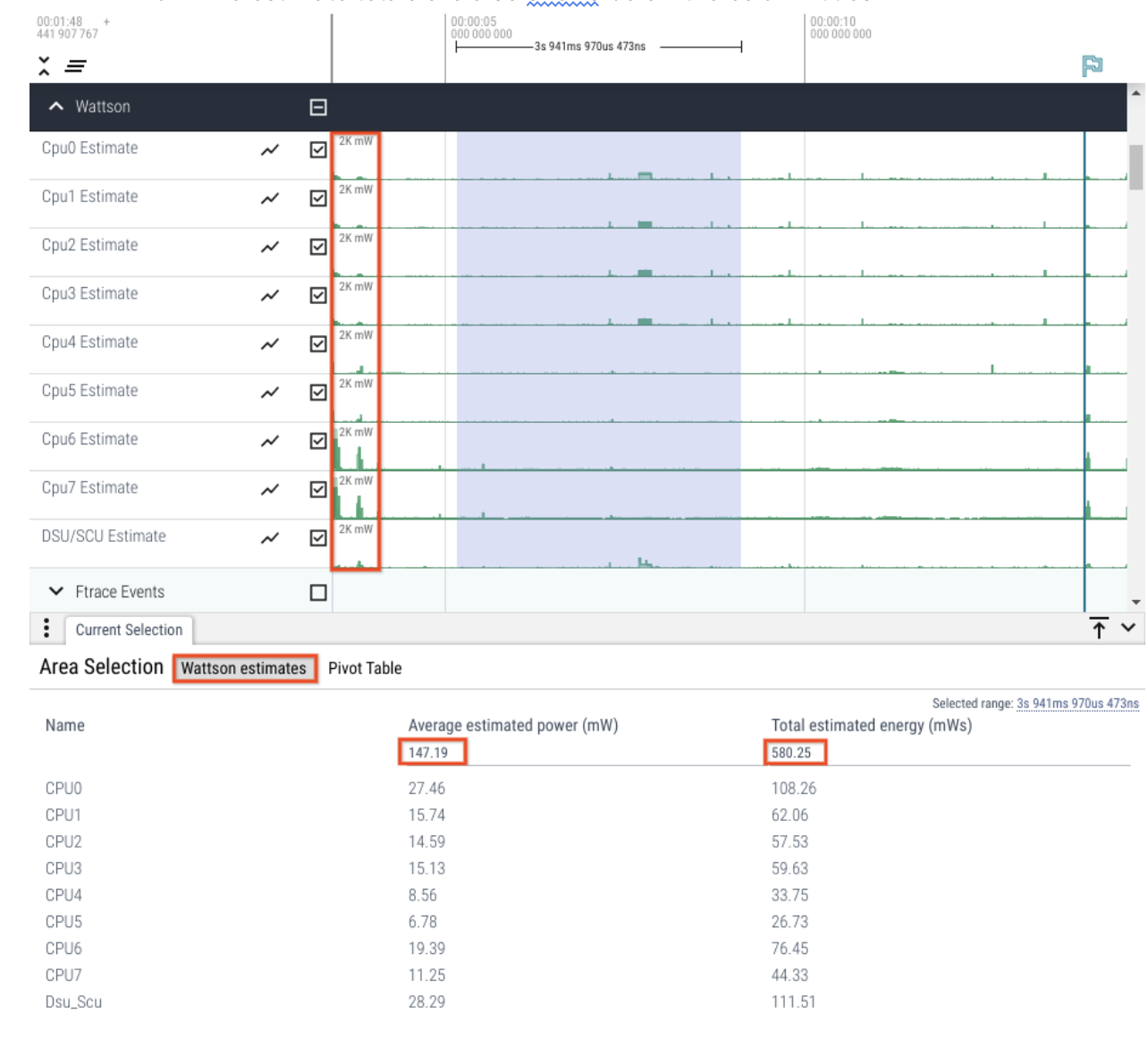Enable the Ftrace Events checkbox
The image size is (1148, 1039).
click(x=318, y=593)
